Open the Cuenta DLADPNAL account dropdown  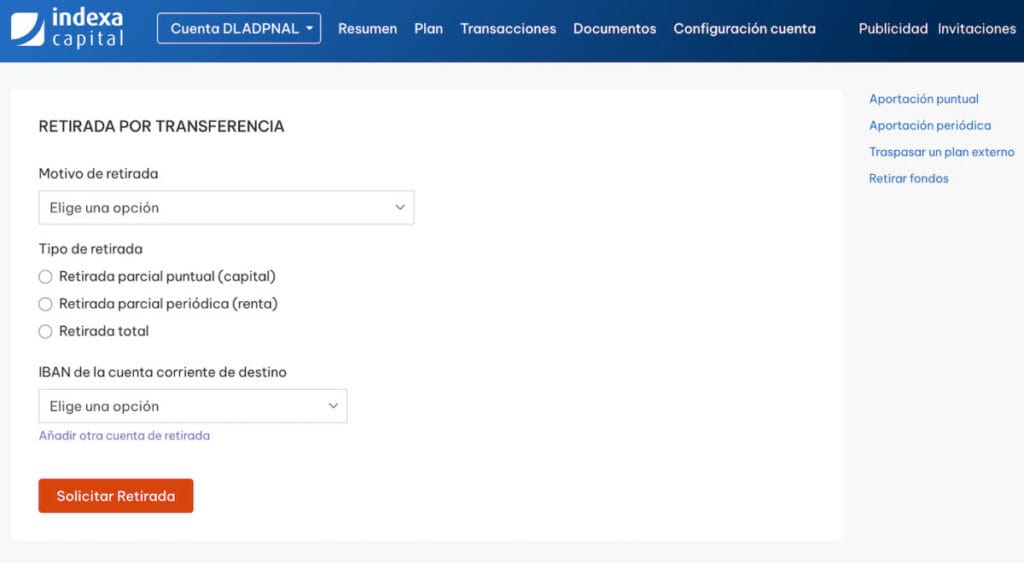coord(239,29)
